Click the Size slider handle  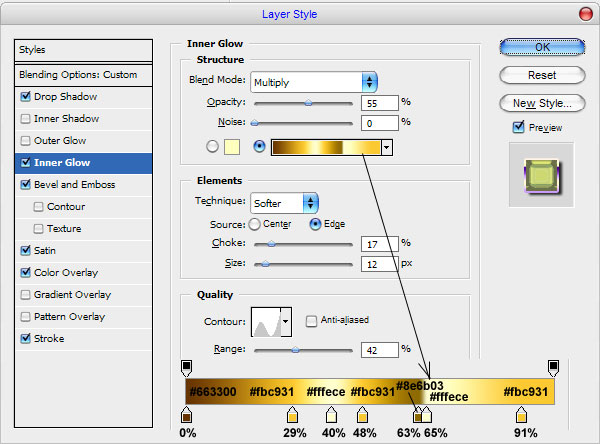pos(265,264)
